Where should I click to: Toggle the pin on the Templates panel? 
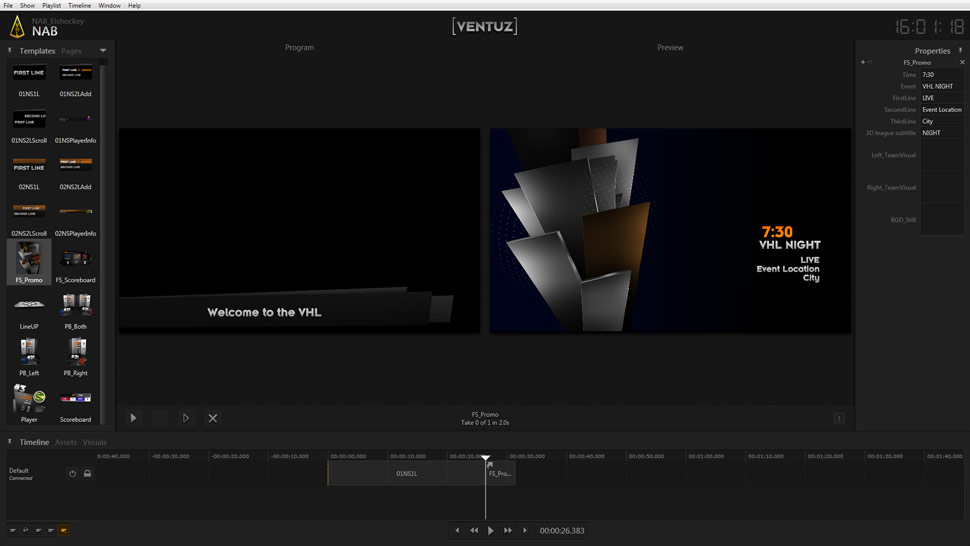tap(10, 50)
